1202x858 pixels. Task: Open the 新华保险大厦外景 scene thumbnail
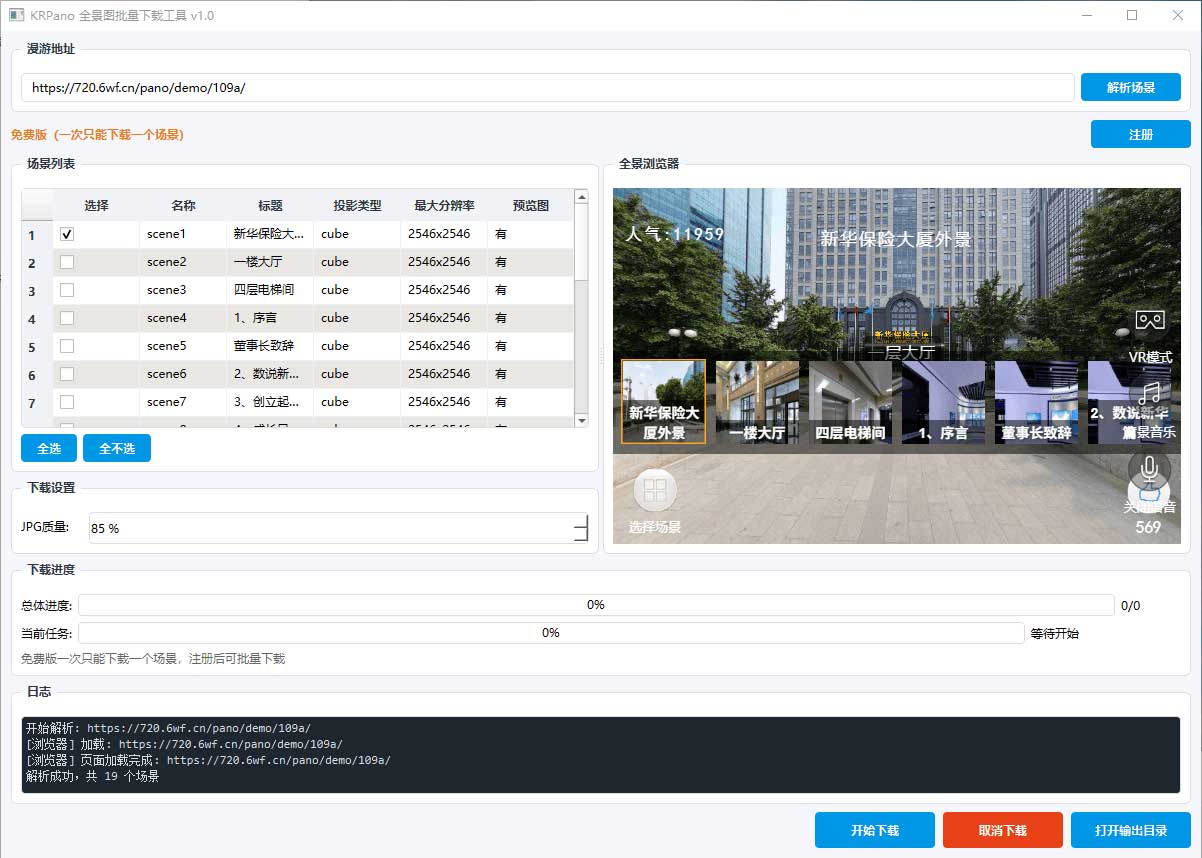[x=664, y=401]
